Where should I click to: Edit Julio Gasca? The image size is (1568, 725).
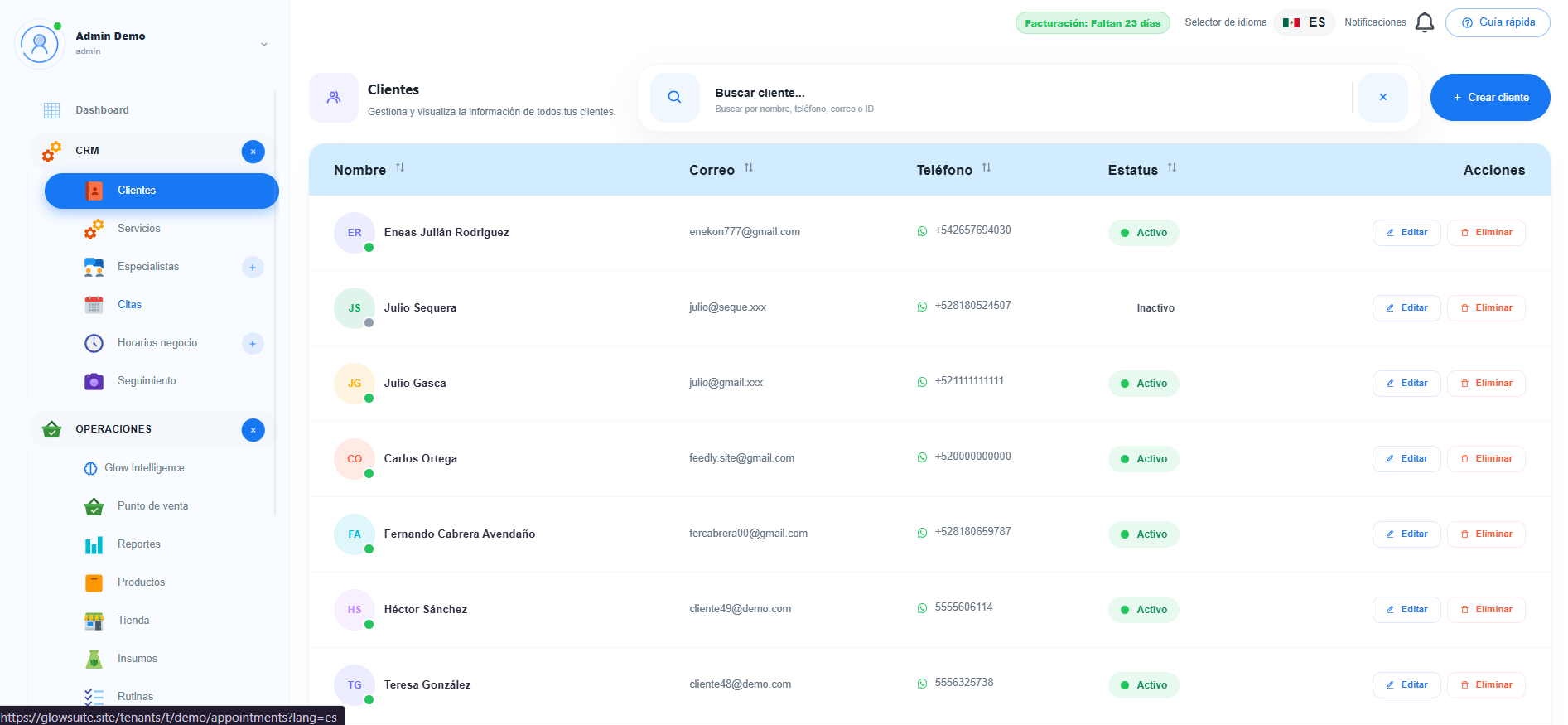[x=1406, y=384]
